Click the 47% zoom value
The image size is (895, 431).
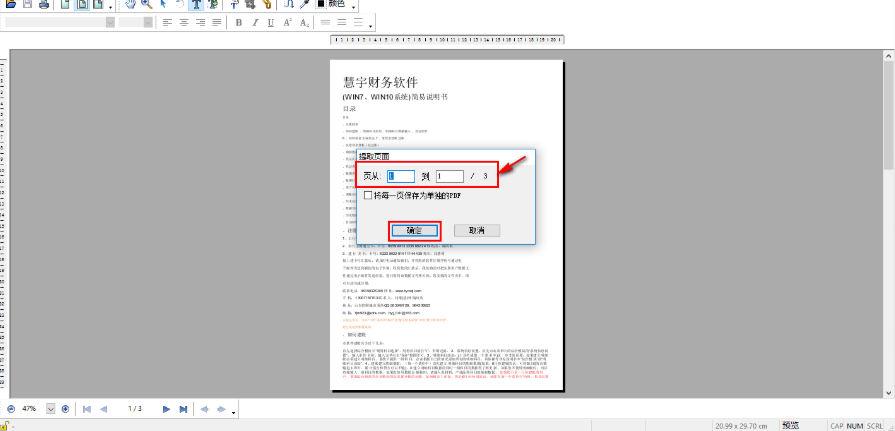pyautogui.click(x=29, y=409)
